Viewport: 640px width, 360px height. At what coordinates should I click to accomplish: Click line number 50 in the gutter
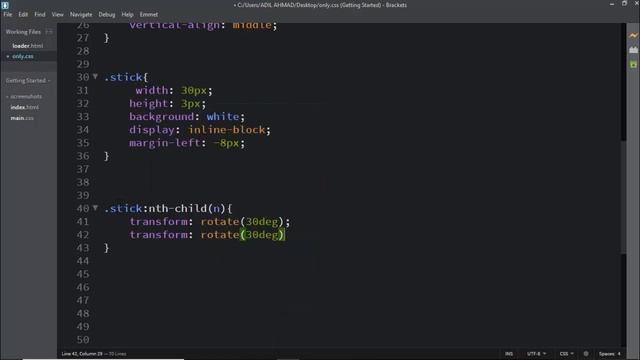pyautogui.click(x=83, y=340)
